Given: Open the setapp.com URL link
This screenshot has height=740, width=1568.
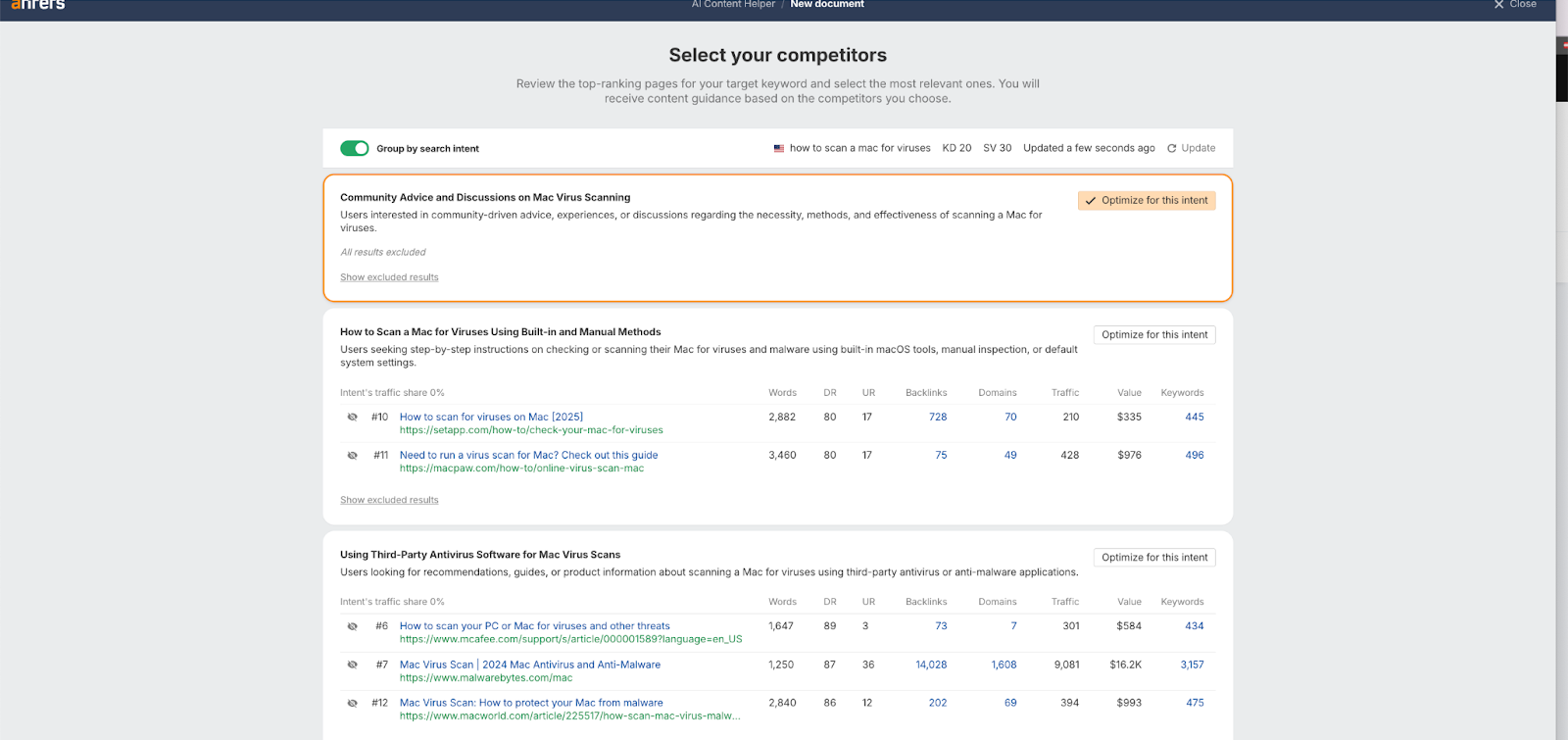Looking at the screenshot, I should click(x=531, y=430).
